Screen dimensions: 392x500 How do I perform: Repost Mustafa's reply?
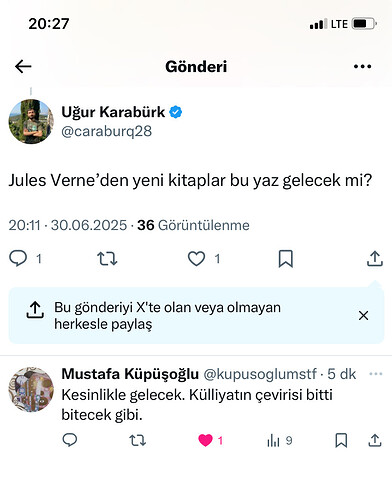(138, 440)
